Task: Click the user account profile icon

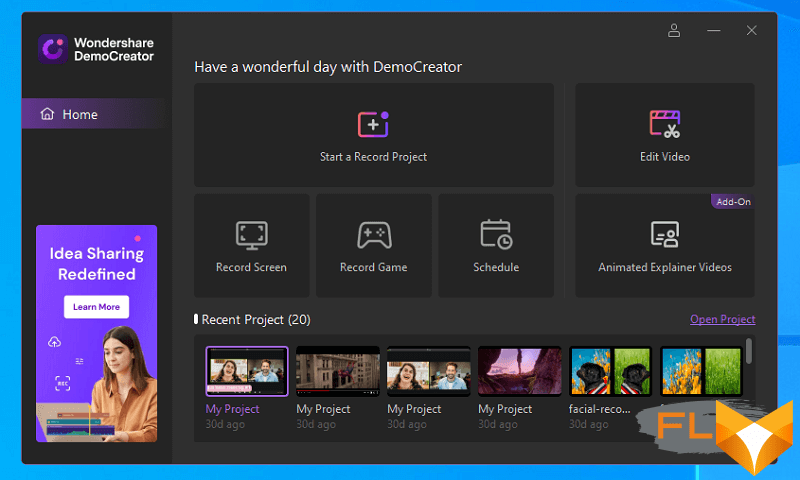Action: click(675, 31)
